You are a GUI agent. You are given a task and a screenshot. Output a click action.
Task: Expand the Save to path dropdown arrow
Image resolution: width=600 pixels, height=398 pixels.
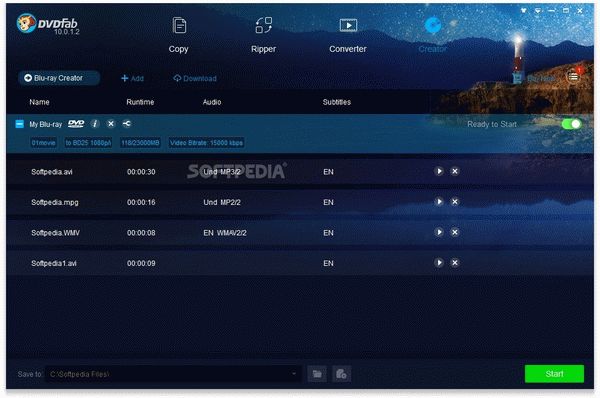(x=294, y=374)
